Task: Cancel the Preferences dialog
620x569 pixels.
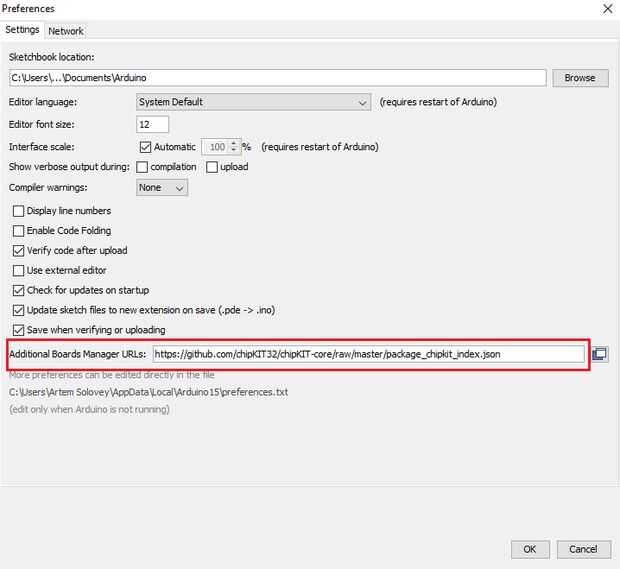Action: pos(584,549)
